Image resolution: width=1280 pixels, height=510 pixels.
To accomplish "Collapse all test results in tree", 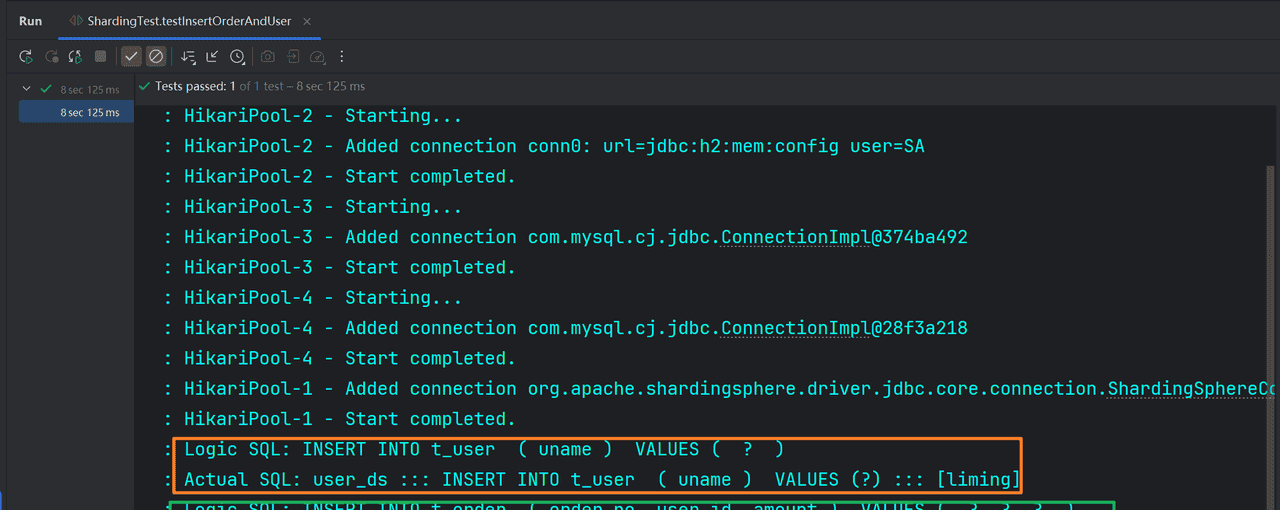I will point(213,57).
